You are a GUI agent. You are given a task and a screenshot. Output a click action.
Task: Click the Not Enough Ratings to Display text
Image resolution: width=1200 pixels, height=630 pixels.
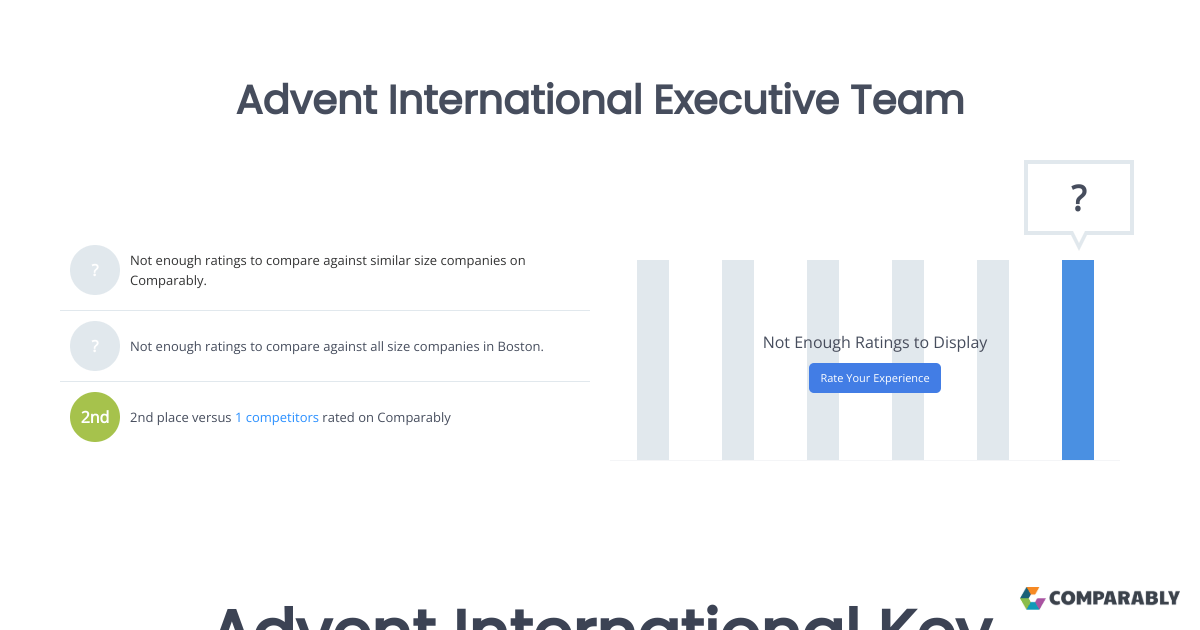(x=875, y=342)
